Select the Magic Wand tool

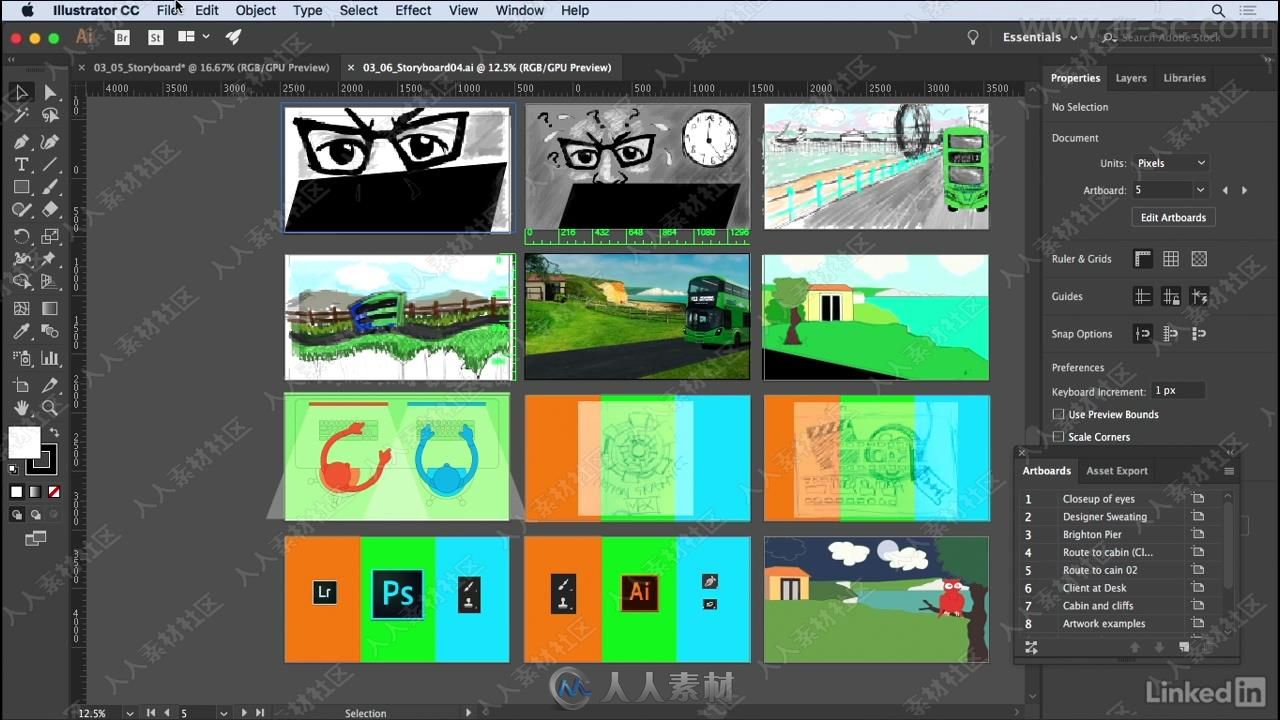(x=21, y=116)
